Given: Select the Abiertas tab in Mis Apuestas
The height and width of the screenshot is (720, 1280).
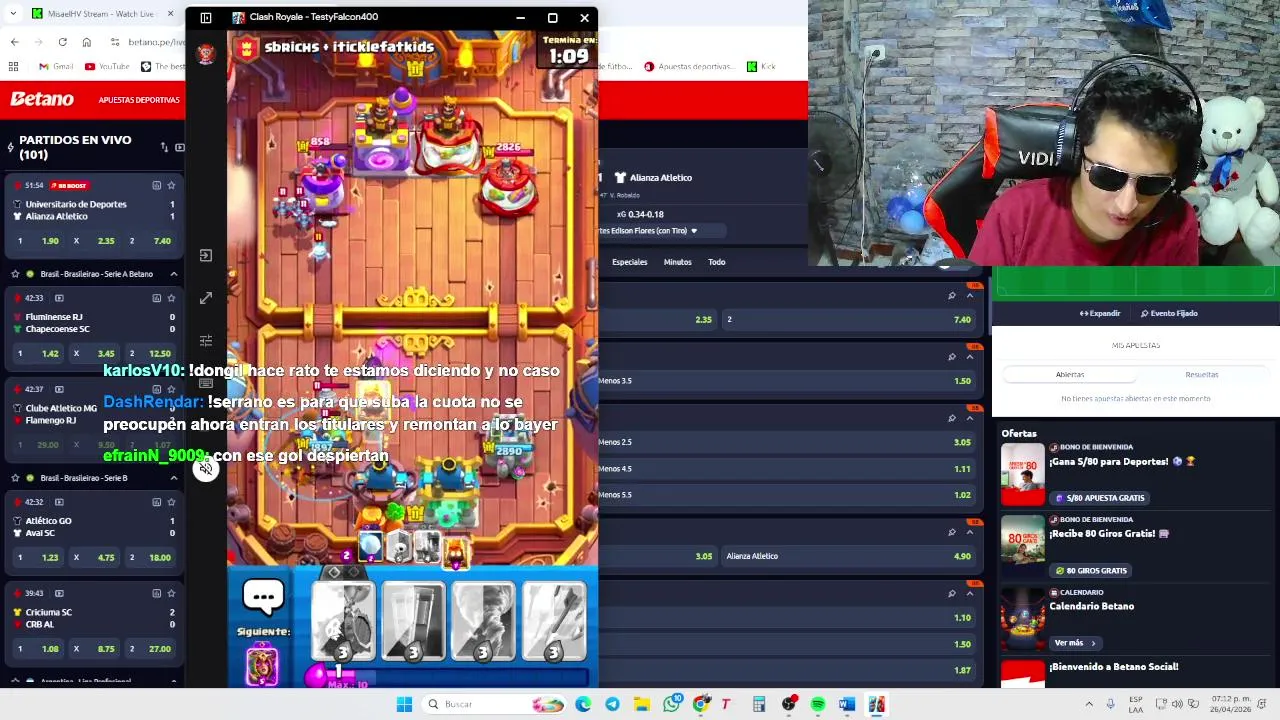Looking at the screenshot, I should point(1070,374).
